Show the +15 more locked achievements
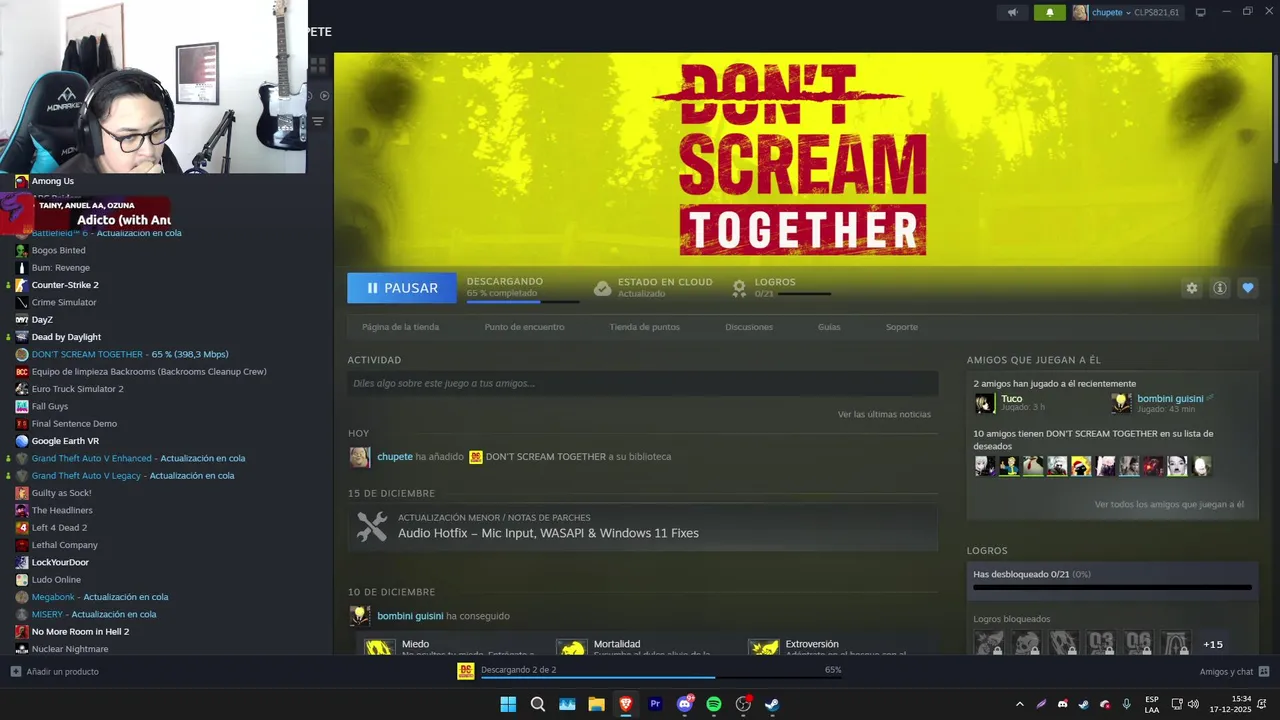Viewport: 1280px width, 720px height. click(1213, 644)
